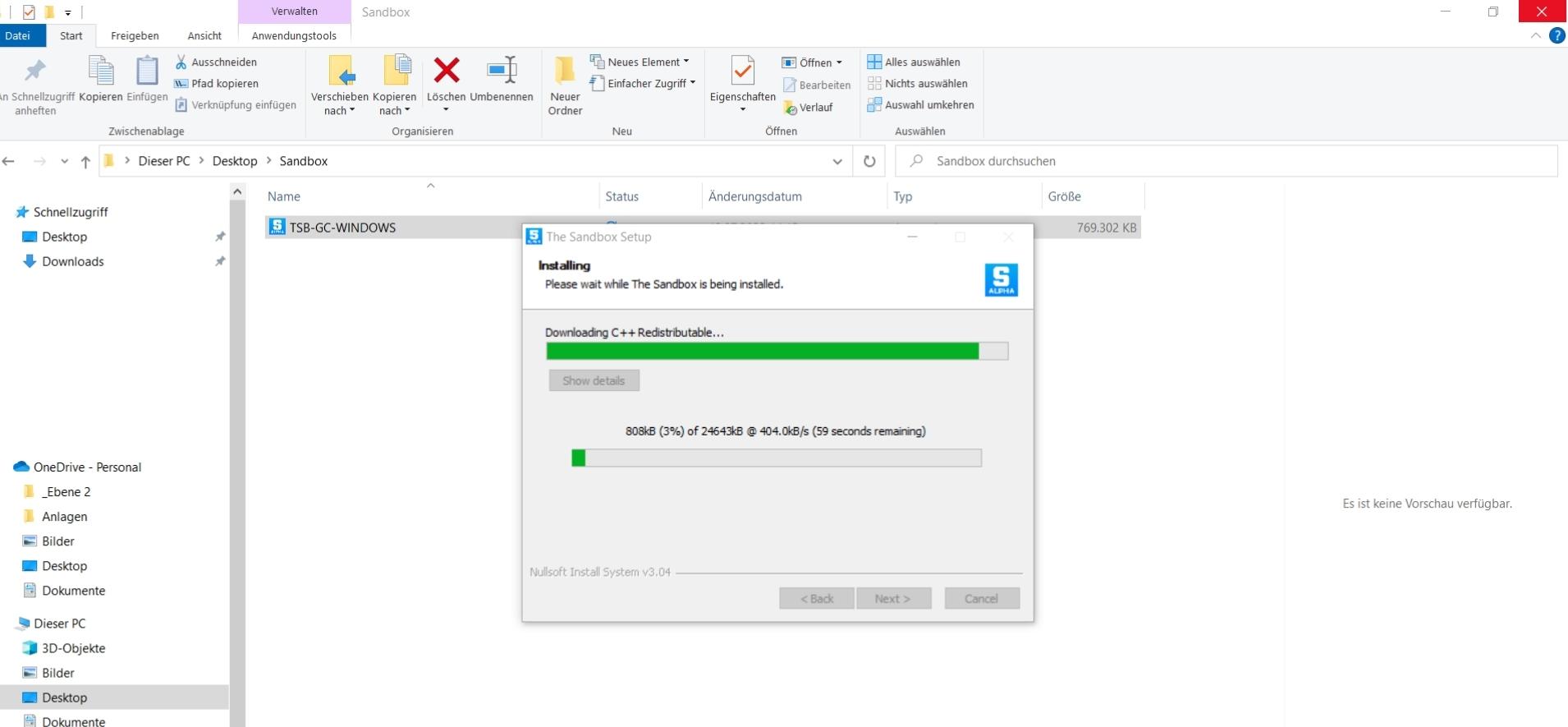Screen dimensions: 1568x727
Task: Open Schnellzugriff in navigation pane
Action: coord(71,212)
